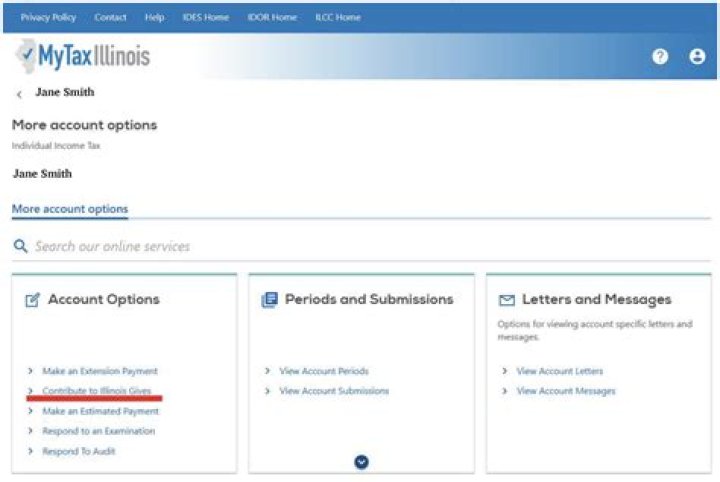The width and height of the screenshot is (720, 482).
Task: Open View Account Letters link
Action: 560,371
